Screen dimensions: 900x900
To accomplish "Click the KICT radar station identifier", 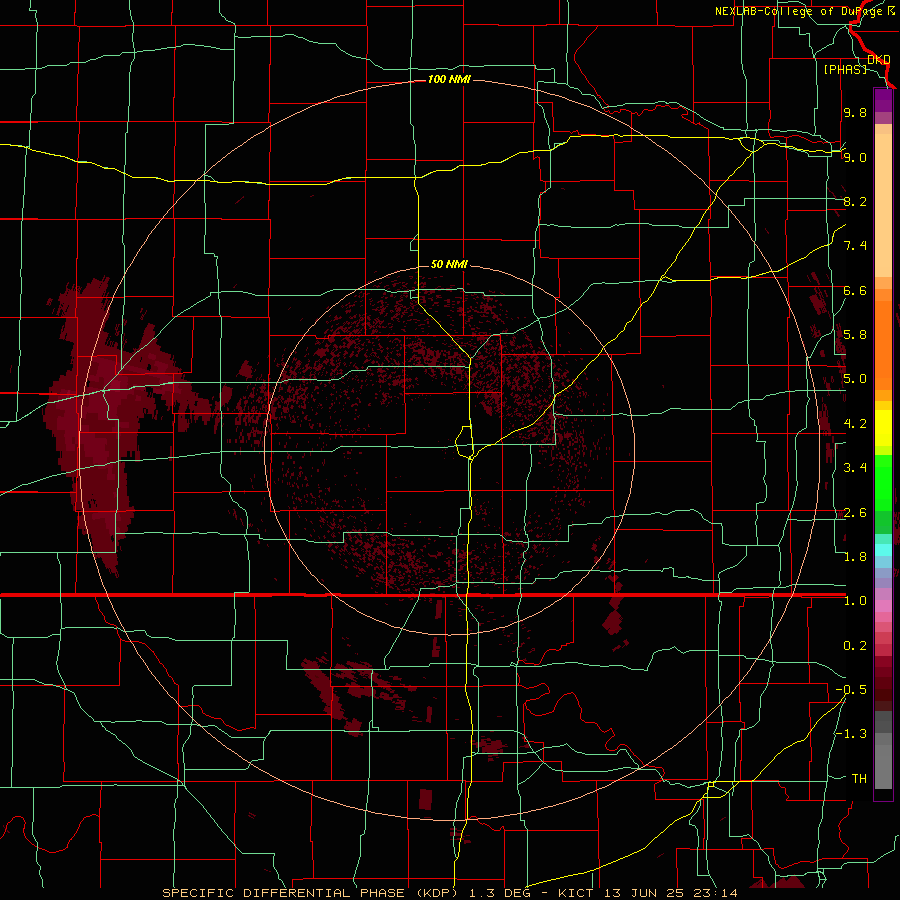I will [575, 893].
